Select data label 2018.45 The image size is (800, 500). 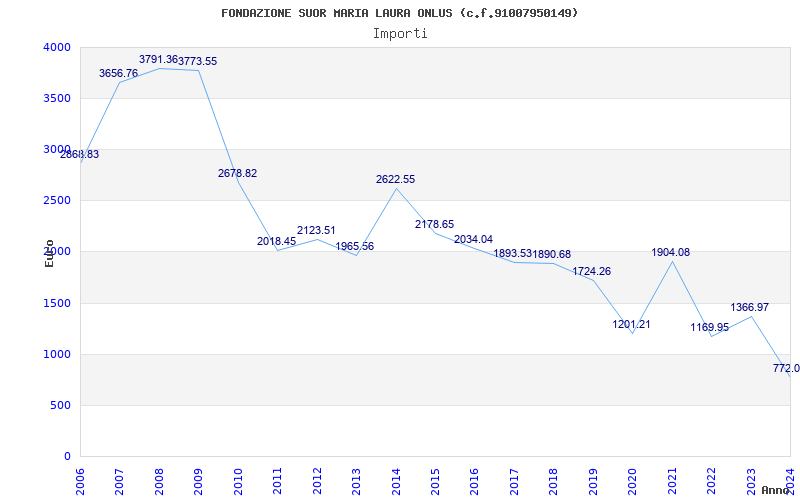pos(277,241)
